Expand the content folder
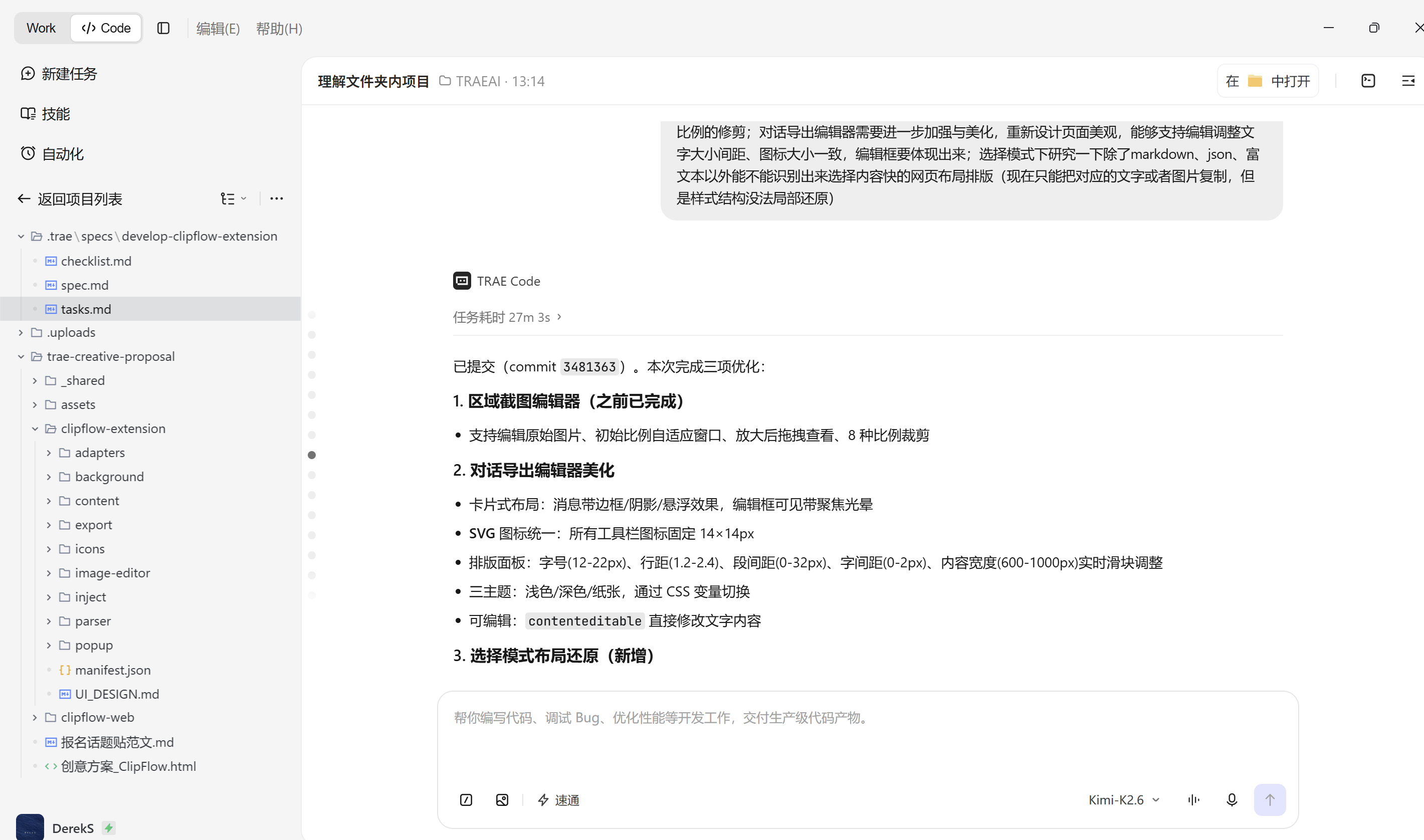Image resolution: width=1424 pixels, height=840 pixels. 49,501
